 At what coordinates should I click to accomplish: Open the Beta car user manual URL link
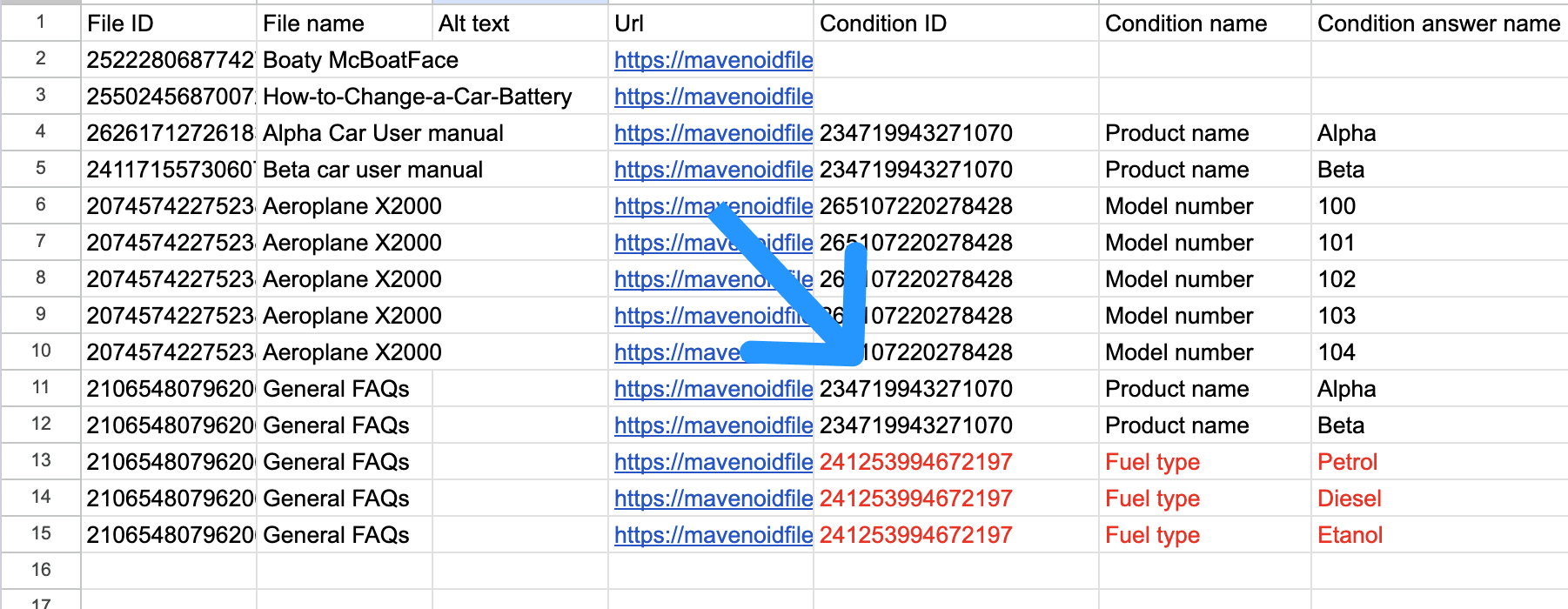click(713, 170)
